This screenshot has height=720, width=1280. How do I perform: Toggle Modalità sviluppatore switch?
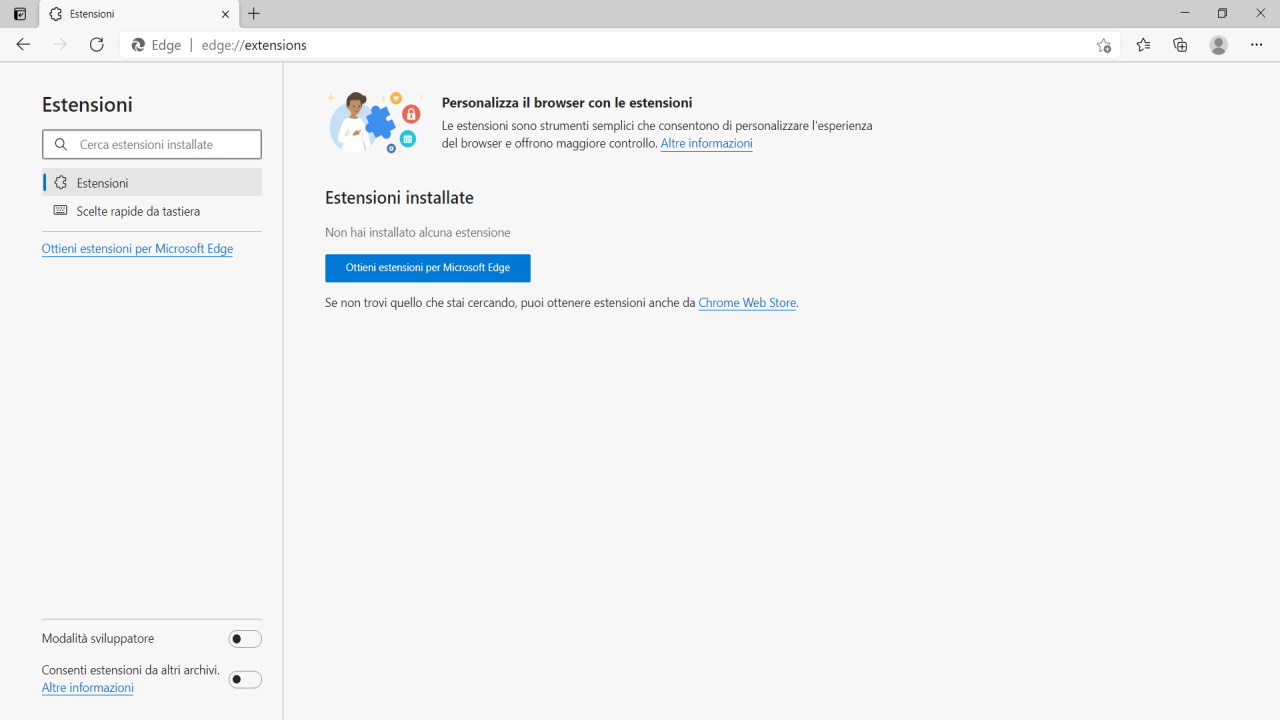pos(245,639)
